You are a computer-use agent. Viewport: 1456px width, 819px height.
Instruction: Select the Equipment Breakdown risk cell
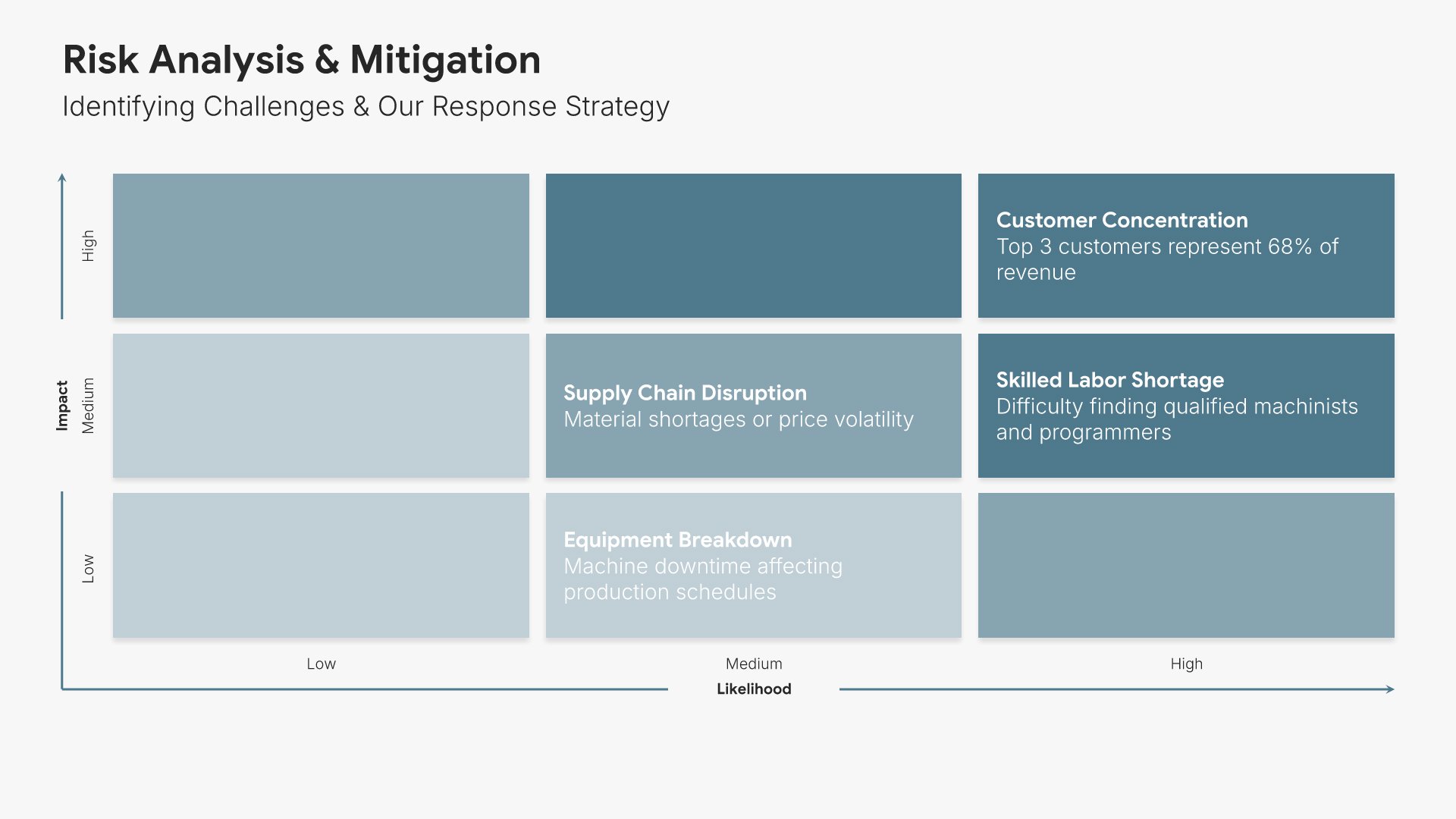pos(753,566)
